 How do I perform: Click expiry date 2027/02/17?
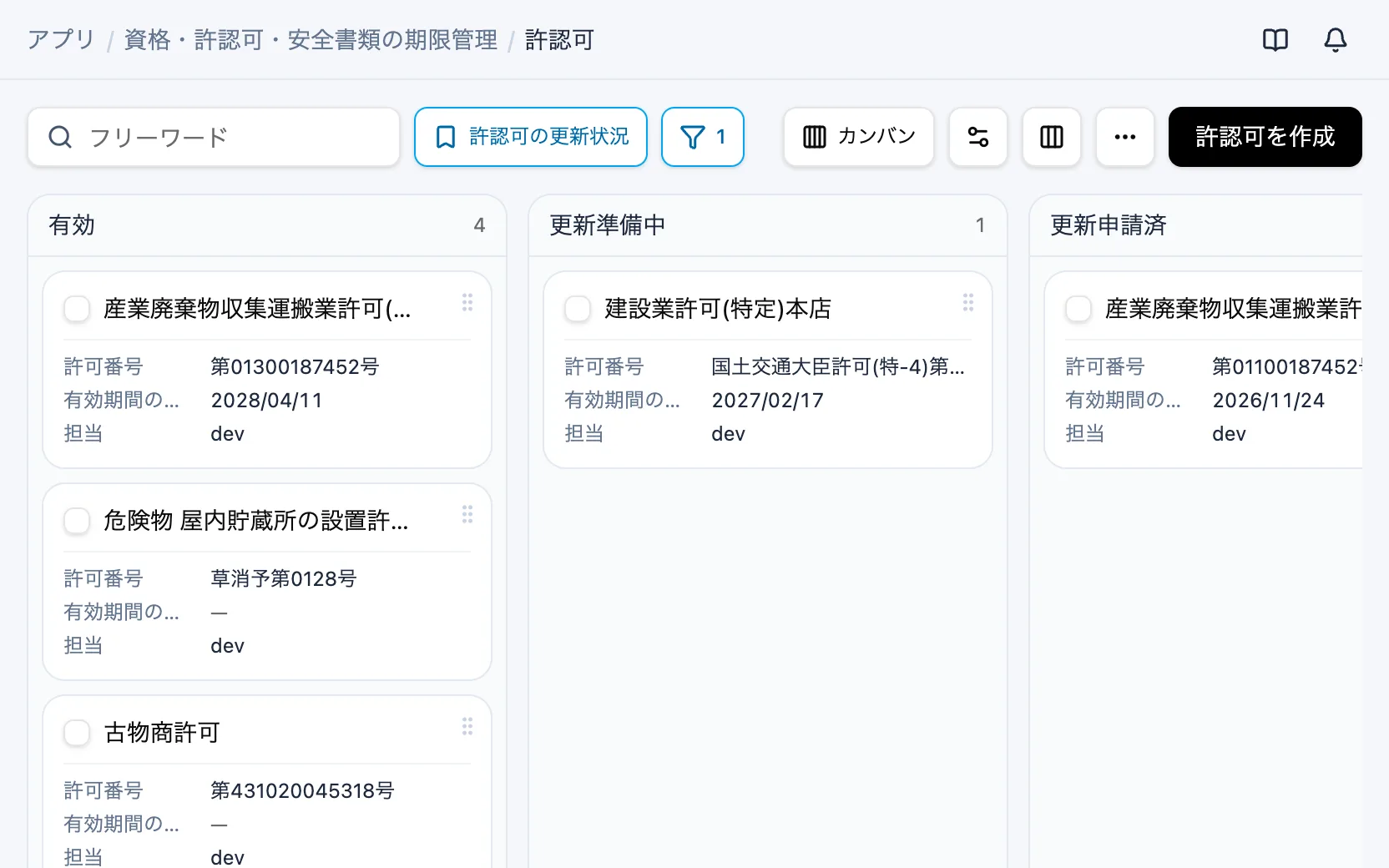767,401
